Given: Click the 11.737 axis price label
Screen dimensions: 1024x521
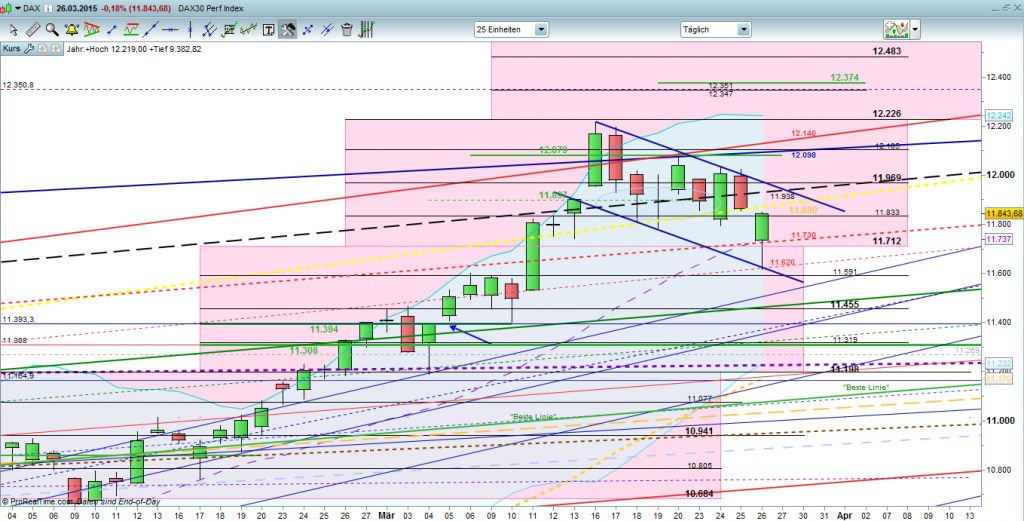Looking at the screenshot, I should (x=997, y=240).
